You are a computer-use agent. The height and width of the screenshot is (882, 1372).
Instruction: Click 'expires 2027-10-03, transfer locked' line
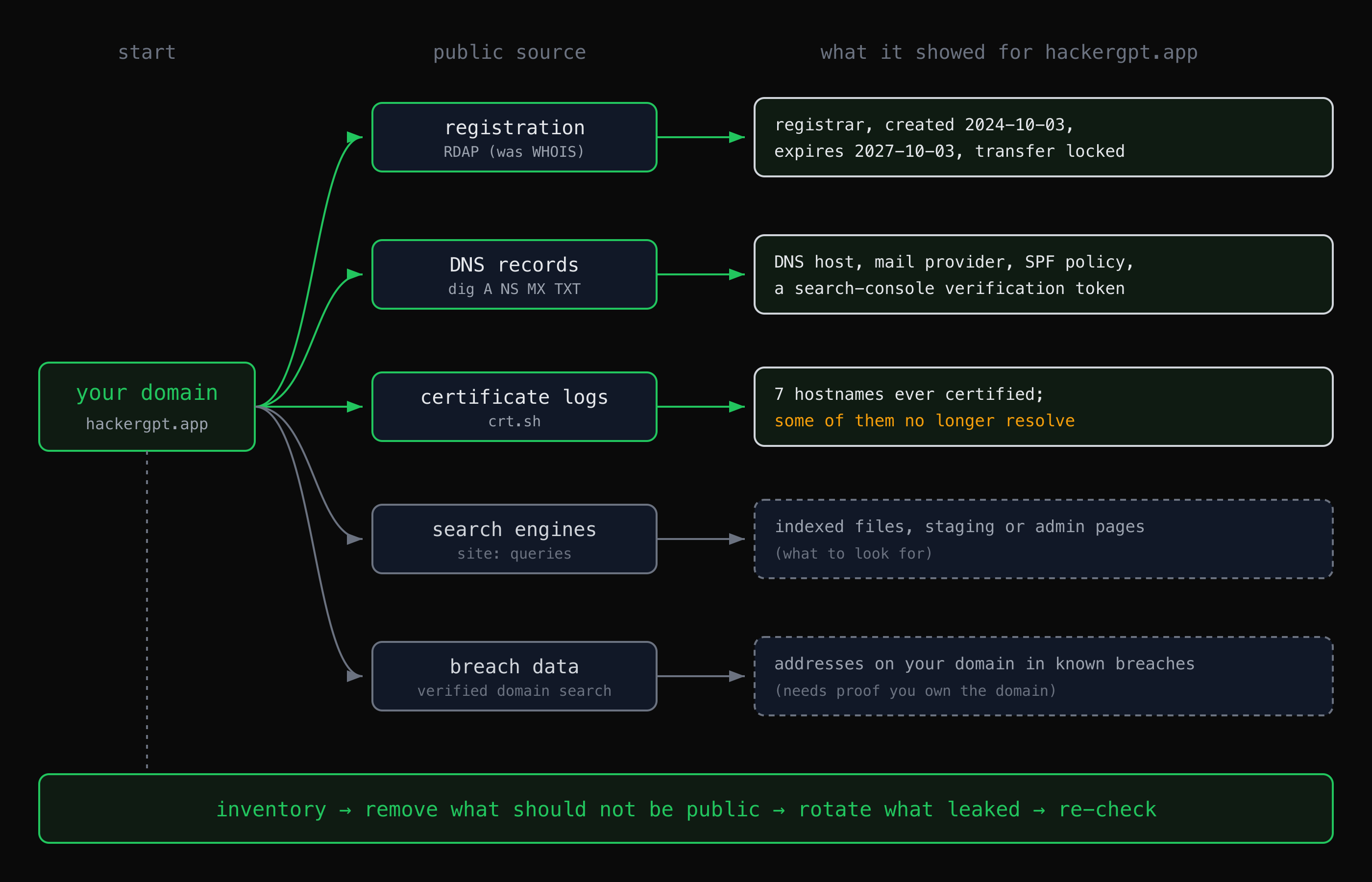pyautogui.click(x=950, y=151)
